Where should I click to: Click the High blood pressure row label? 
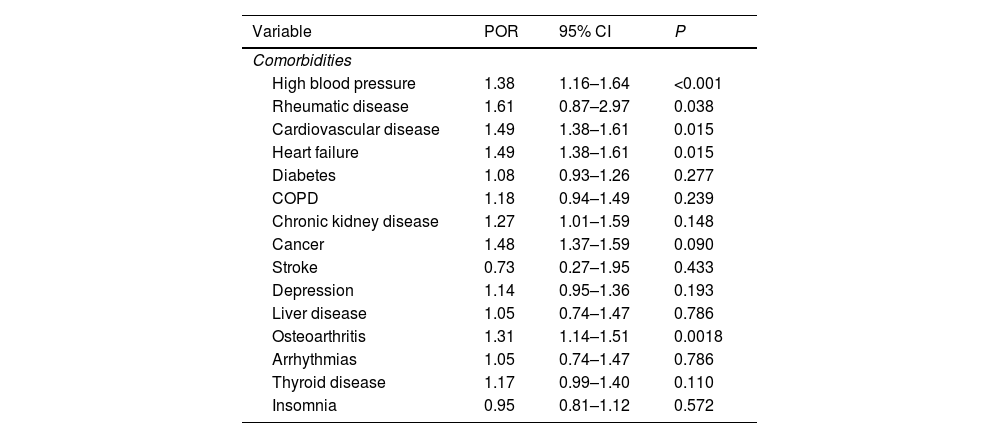[343, 83]
